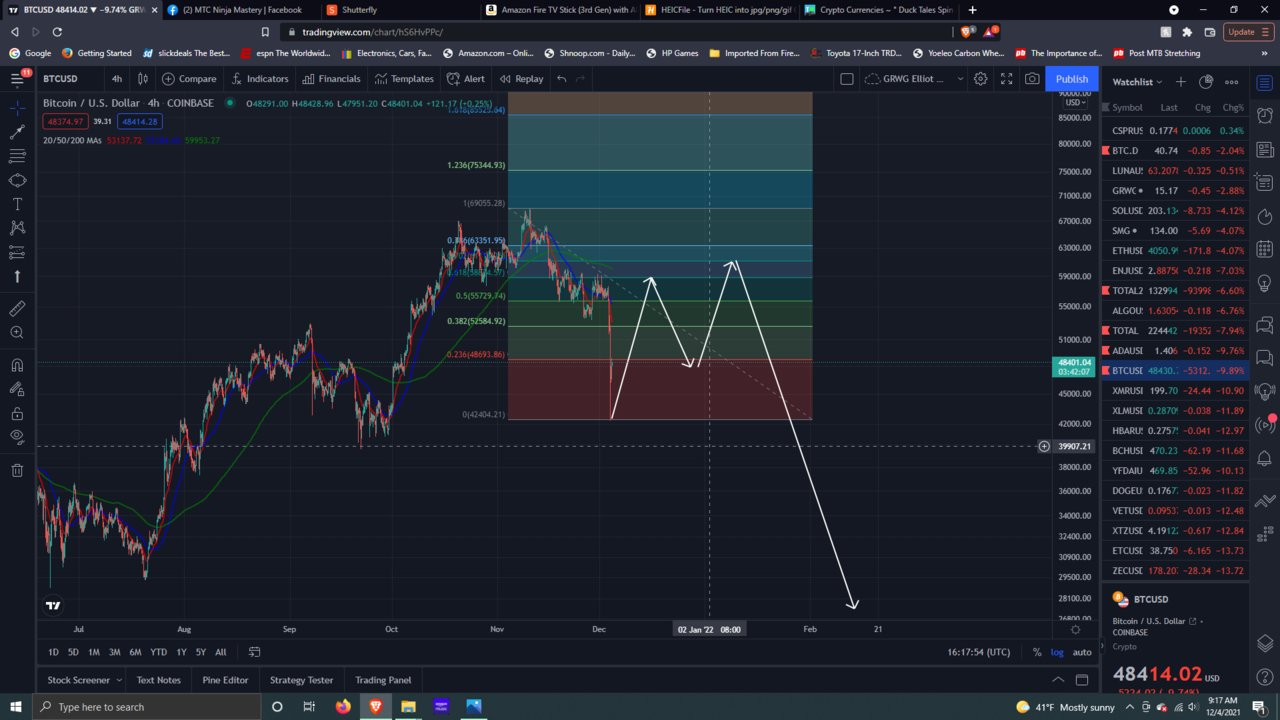1280x720 pixels.
Task: Toggle lock all drawing tools
Action: [17, 413]
